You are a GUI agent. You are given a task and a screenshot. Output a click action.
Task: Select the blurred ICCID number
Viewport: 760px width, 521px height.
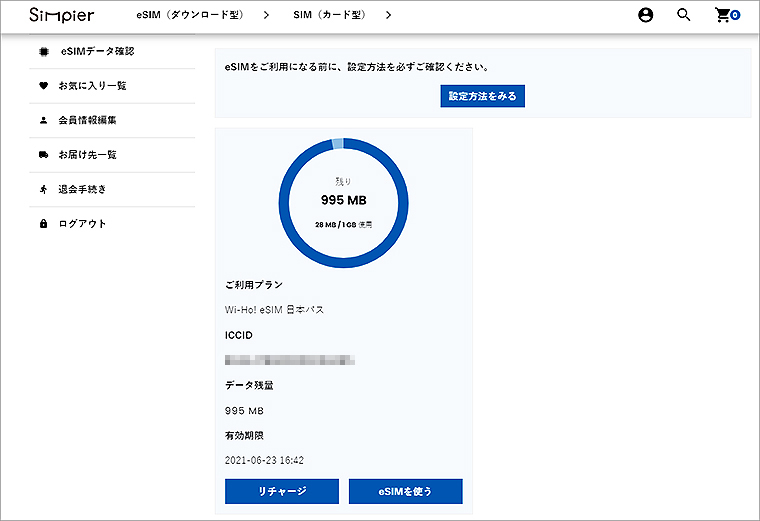pos(291,358)
